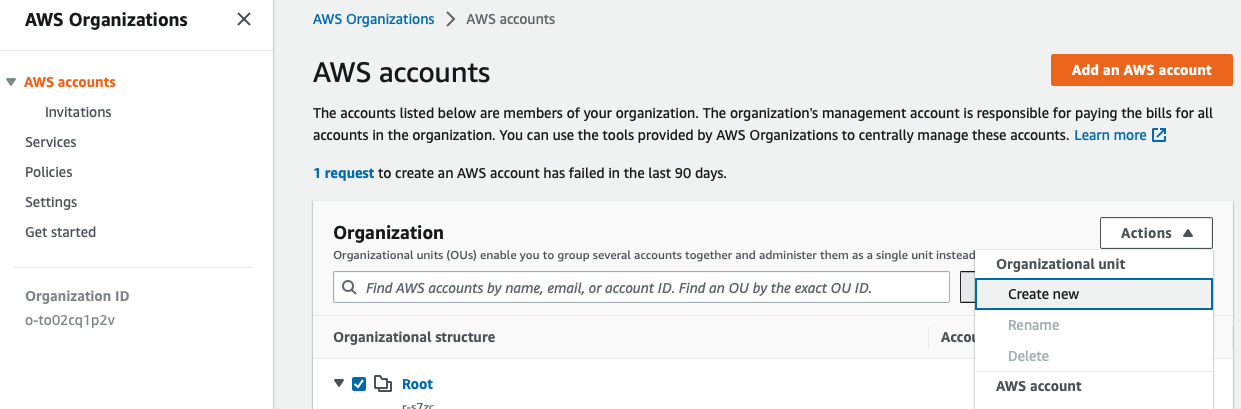The image size is (1241, 409).
Task: Choose Create new organizational unit
Action: pyautogui.click(x=1094, y=294)
